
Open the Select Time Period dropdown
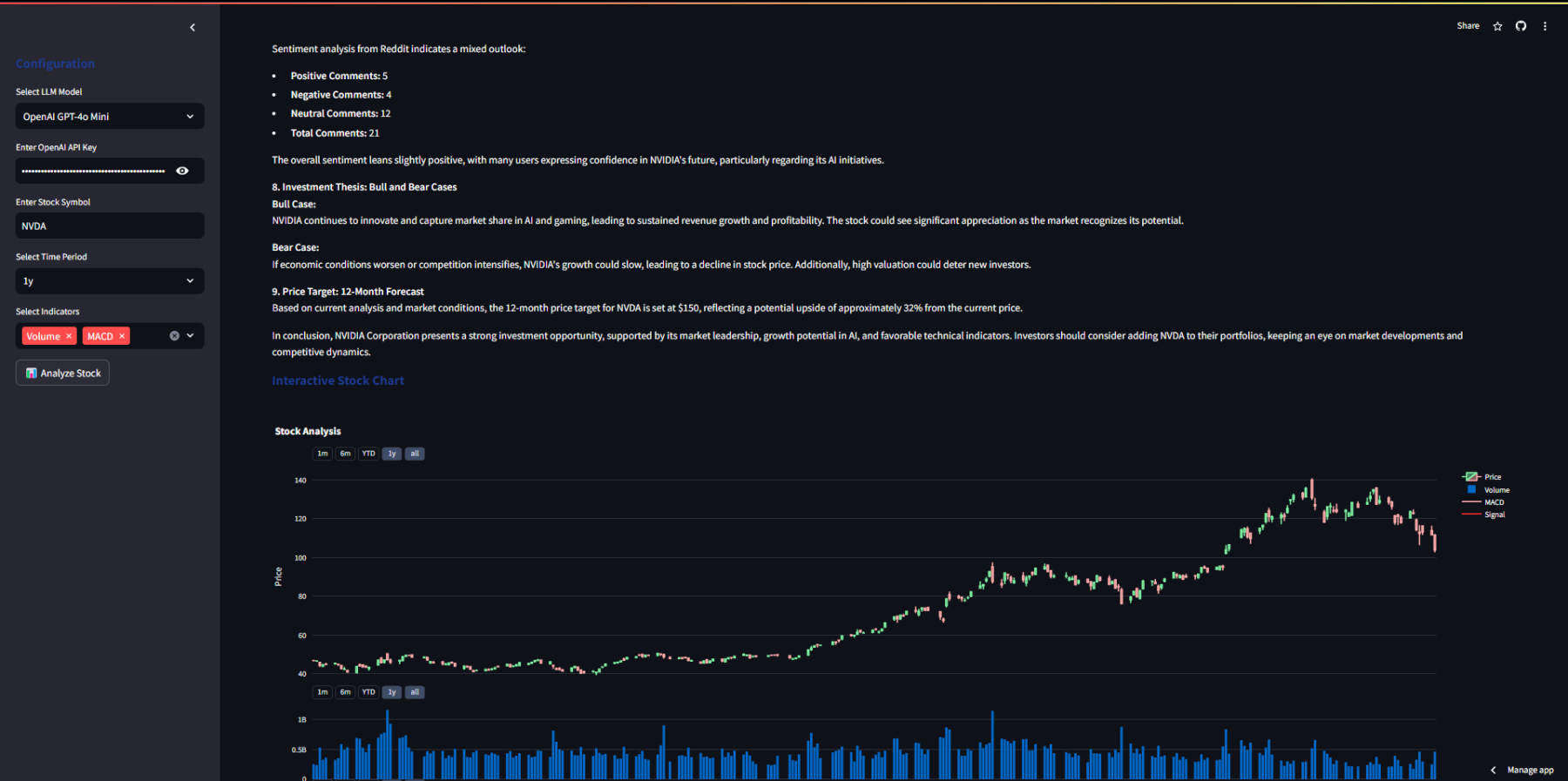[110, 281]
